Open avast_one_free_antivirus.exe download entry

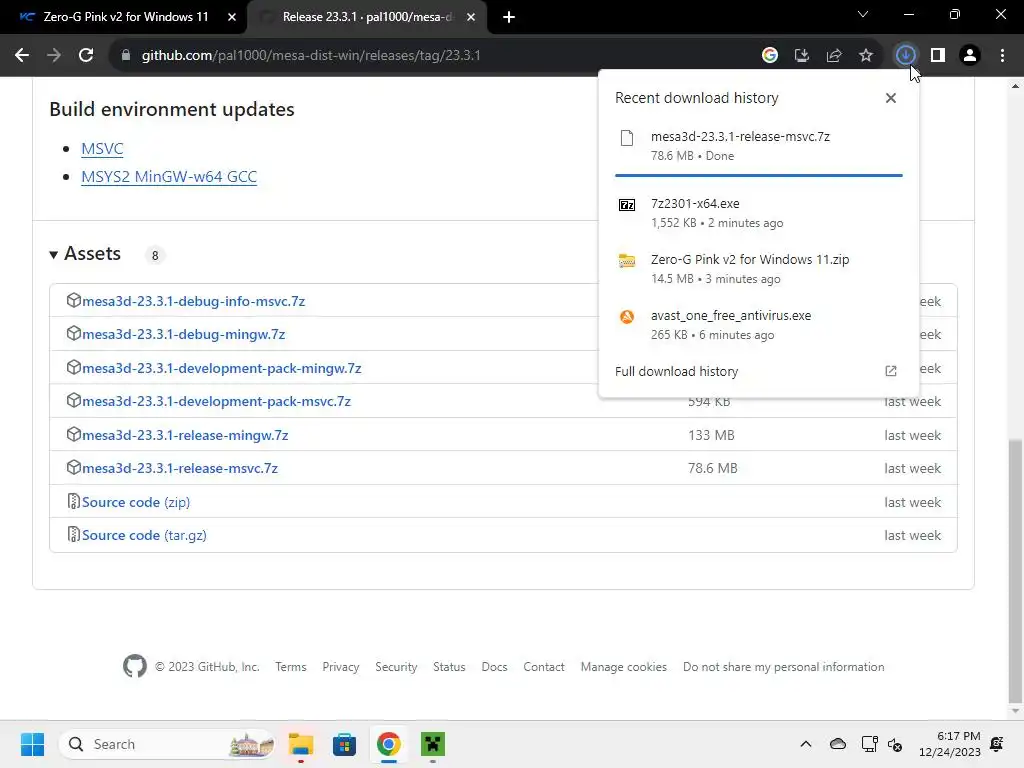point(758,325)
